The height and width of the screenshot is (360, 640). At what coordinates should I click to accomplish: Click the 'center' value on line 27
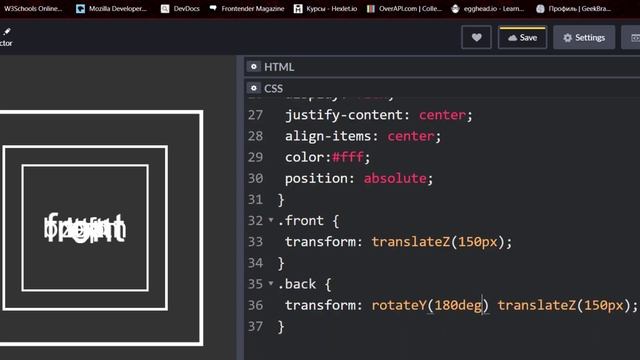coord(442,115)
